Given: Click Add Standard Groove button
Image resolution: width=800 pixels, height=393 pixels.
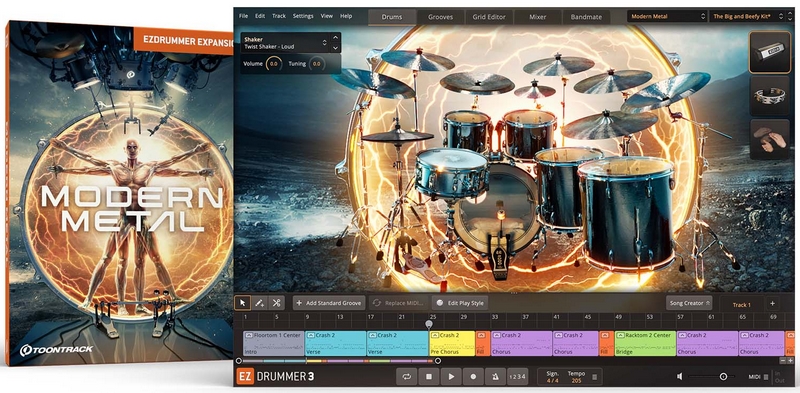Looking at the screenshot, I should pyautogui.click(x=329, y=303).
